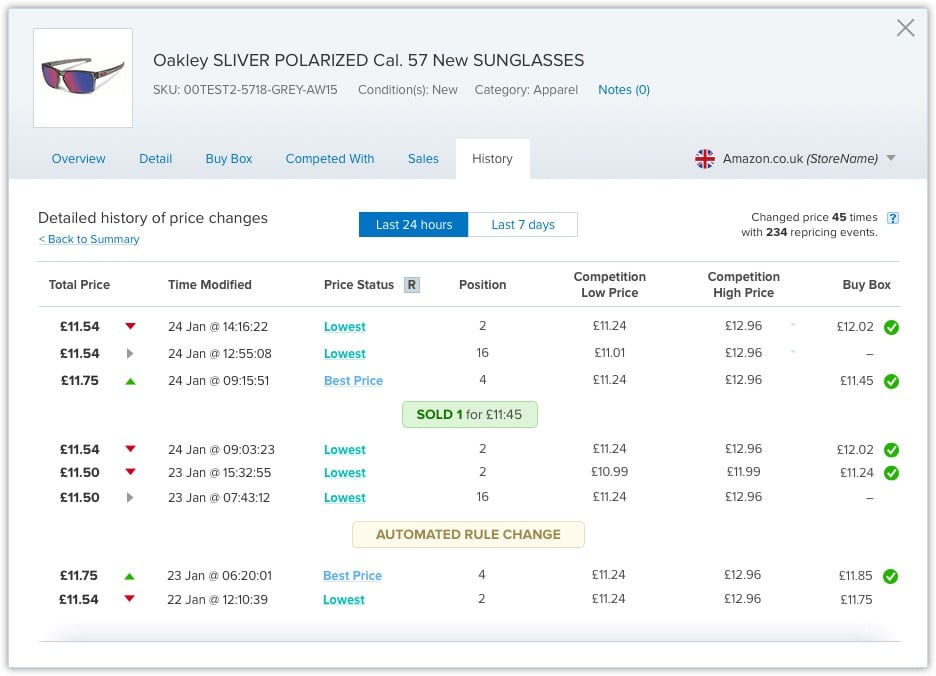Click the green checkmark next to the £11.24 Buy Box

coord(892,473)
